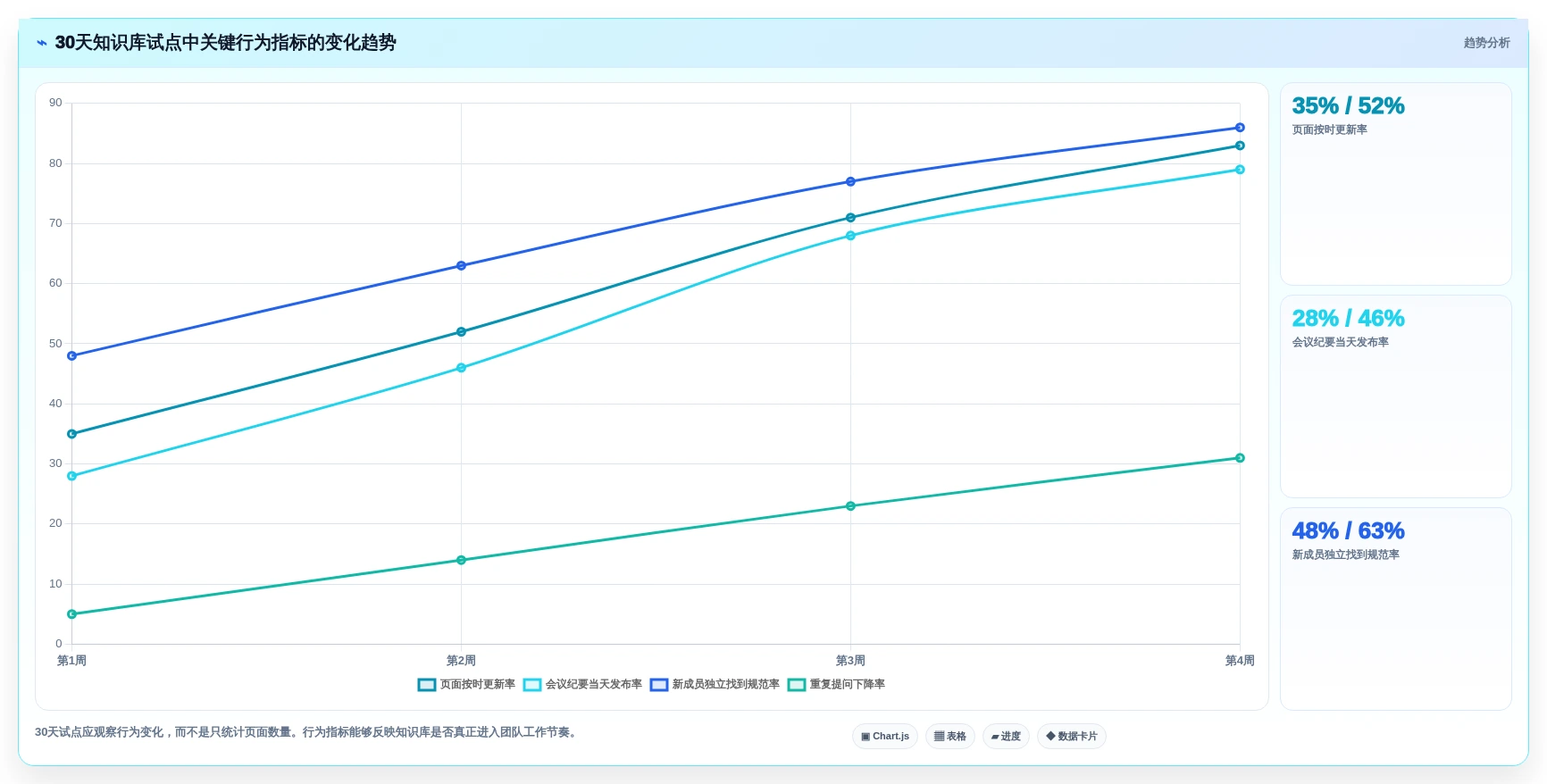This screenshot has height=784, width=1547.
Task: Select the 数据卡片 chip
Action: click(1072, 737)
